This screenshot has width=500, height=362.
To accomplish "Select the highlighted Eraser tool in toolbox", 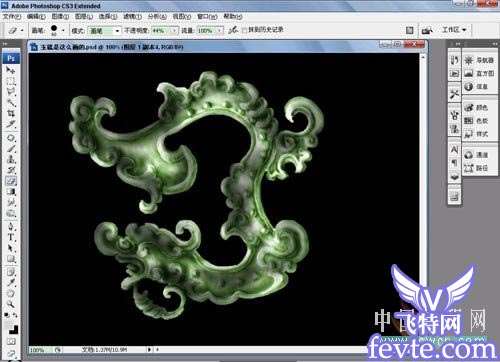I will [11, 181].
